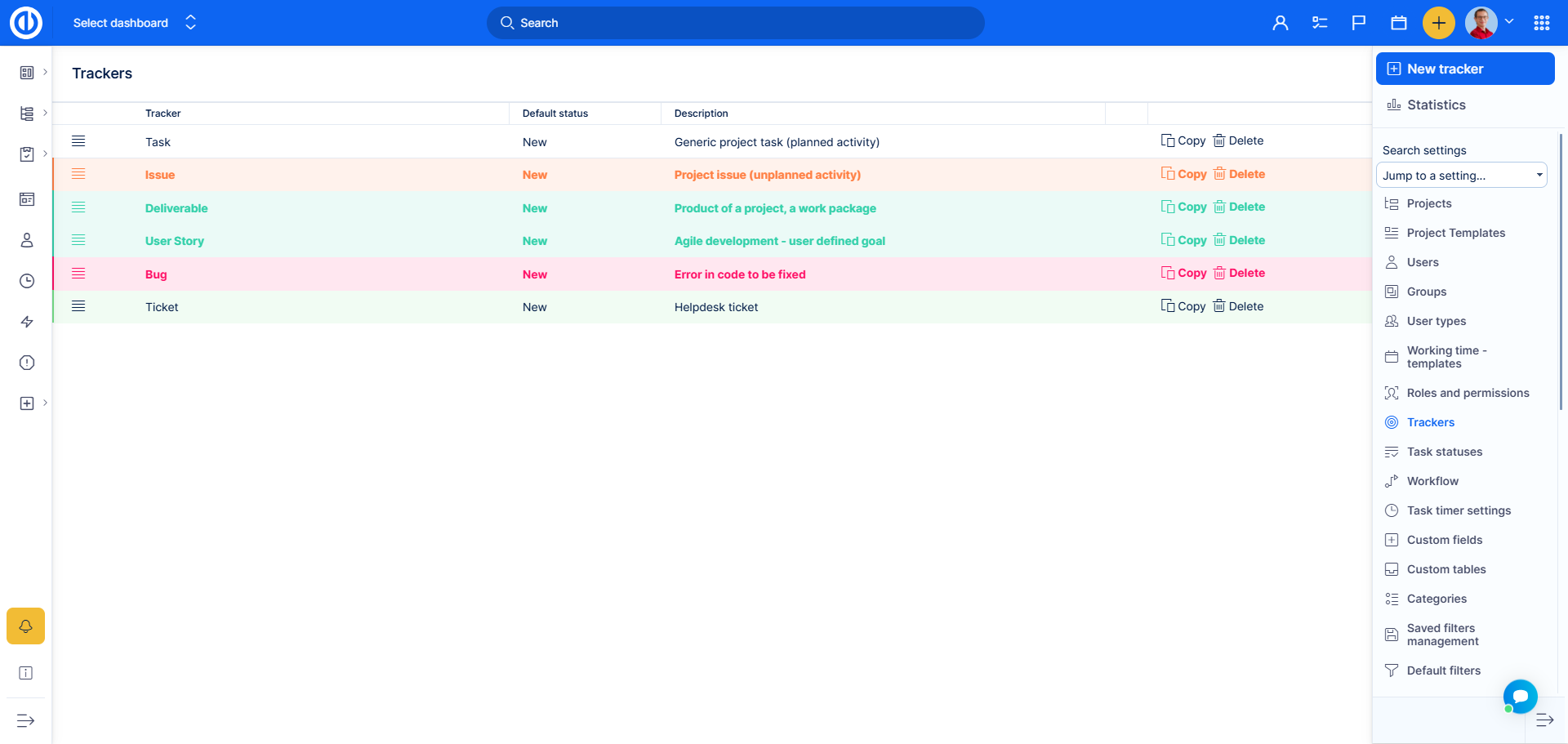This screenshot has width=1568, height=744.
Task: Click the flag icon in top bar
Action: (1358, 23)
